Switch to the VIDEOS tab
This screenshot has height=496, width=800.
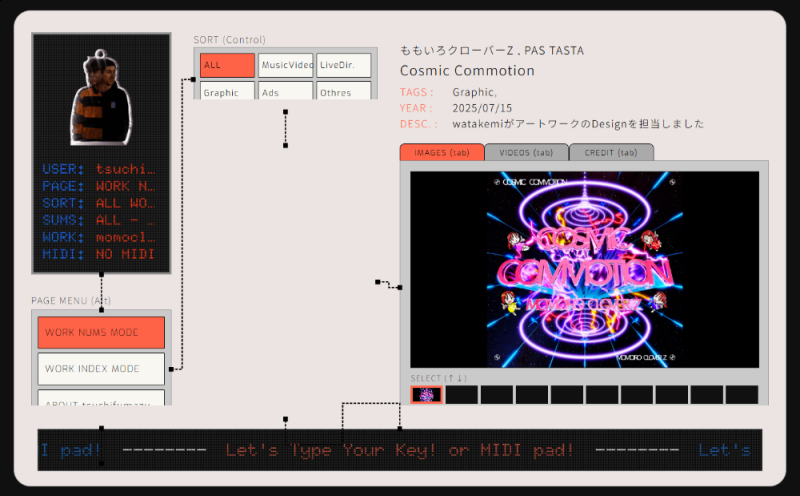526,152
